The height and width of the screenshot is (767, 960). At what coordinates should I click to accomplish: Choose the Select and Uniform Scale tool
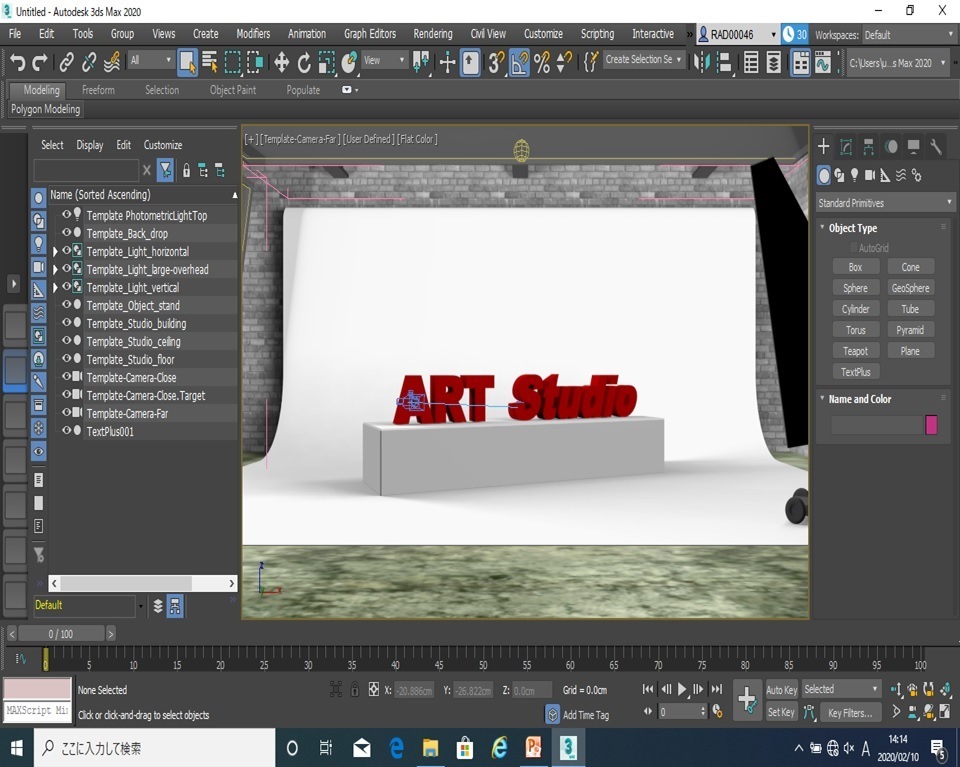click(326, 62)
